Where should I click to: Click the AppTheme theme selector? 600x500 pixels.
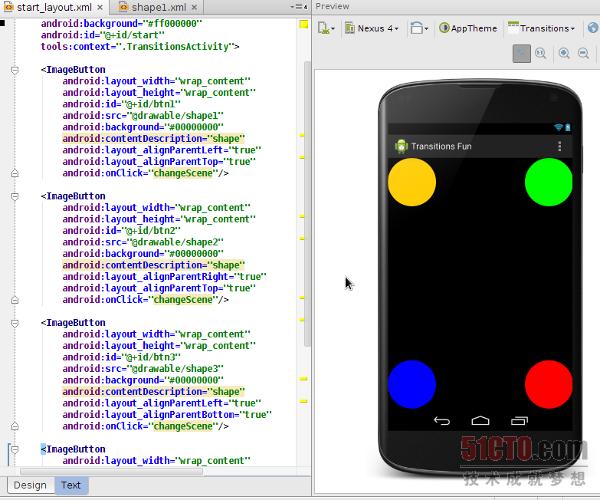pyautogui.click(x=468, y=28)
